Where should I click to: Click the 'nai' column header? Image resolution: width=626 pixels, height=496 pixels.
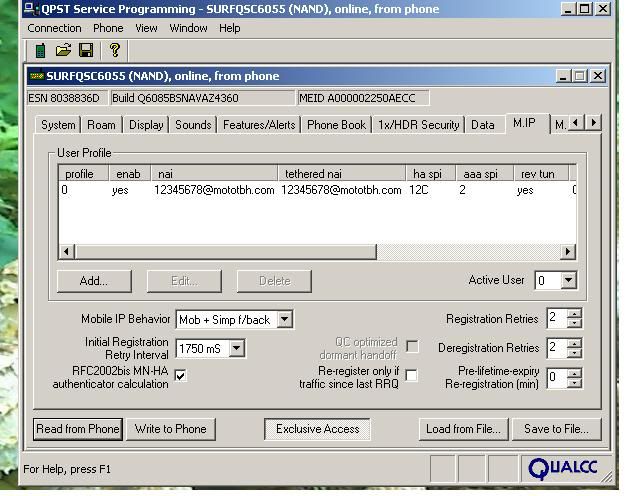click(x=214, y=174)
